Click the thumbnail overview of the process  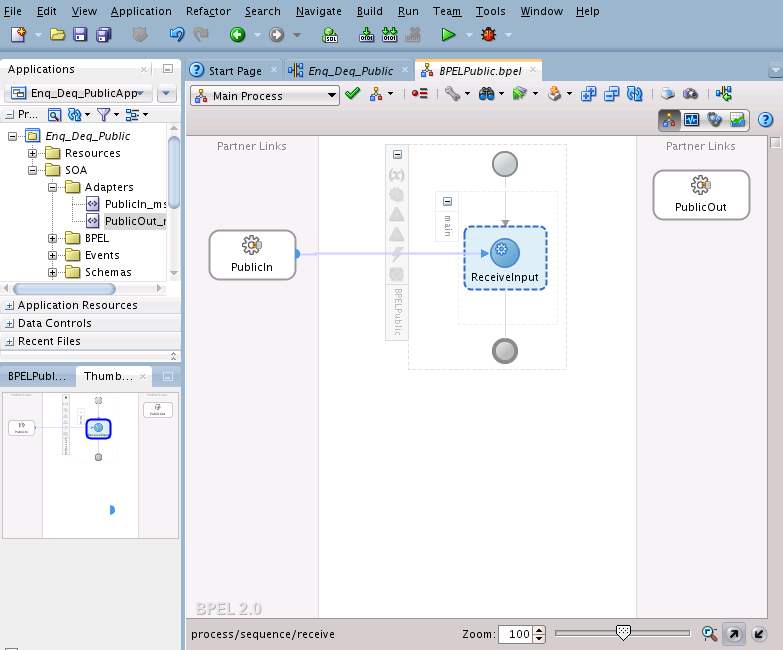(91, 465)
